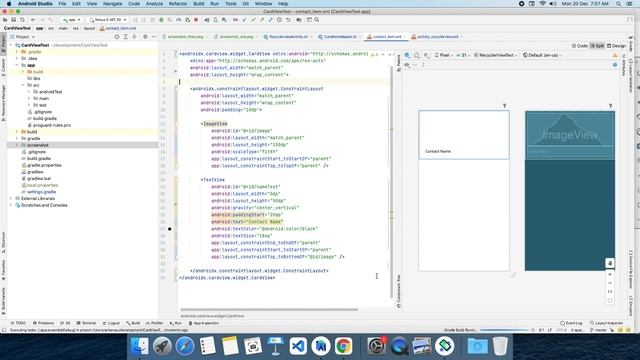
Task: Click the pan hand icon in preview
Action: pos(610,263)
